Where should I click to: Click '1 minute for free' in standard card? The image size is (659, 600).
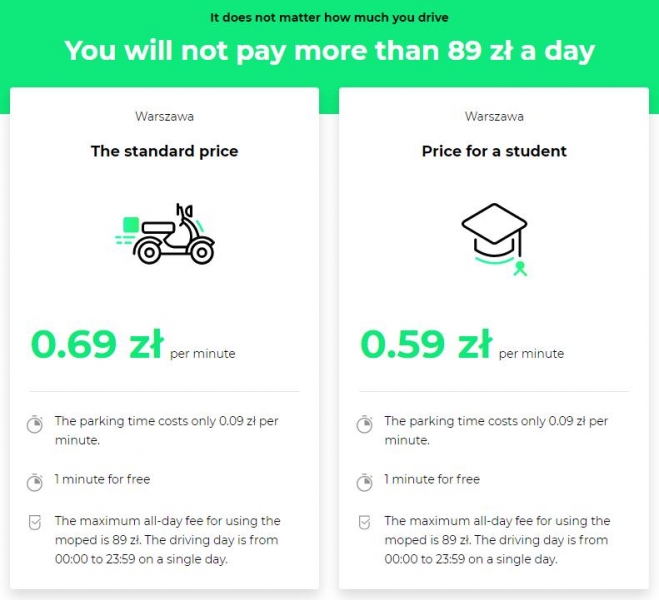[x=102, y=479]
